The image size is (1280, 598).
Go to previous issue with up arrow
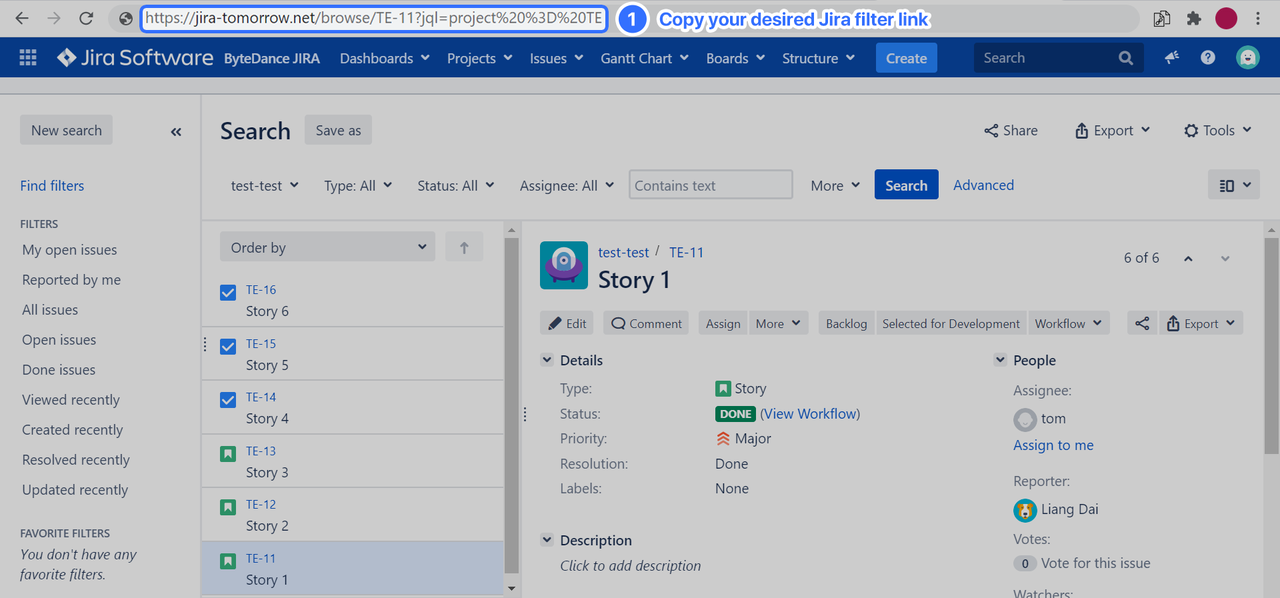(x=1188, y=259)
